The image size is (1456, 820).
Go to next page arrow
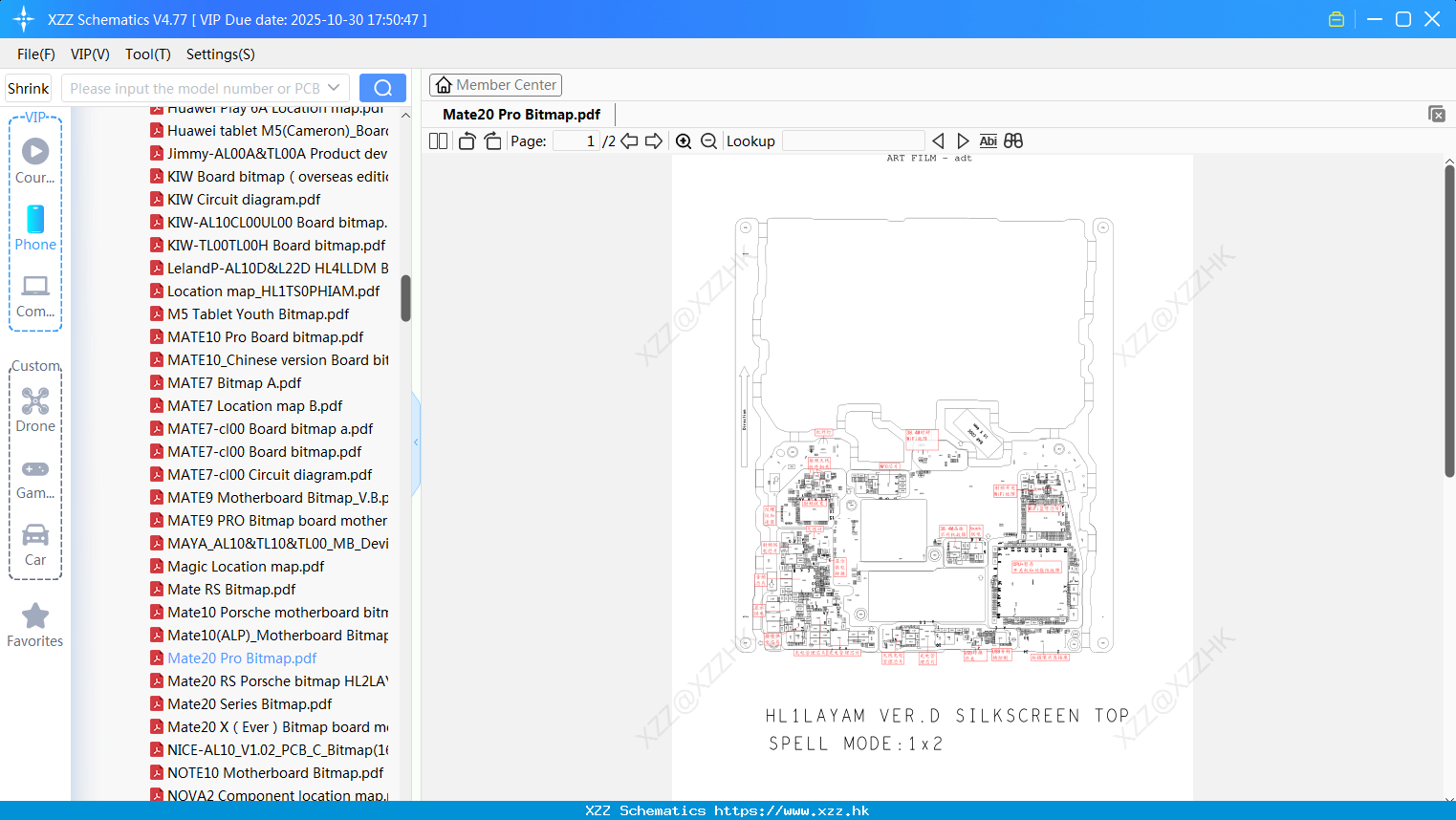[654, 141]
